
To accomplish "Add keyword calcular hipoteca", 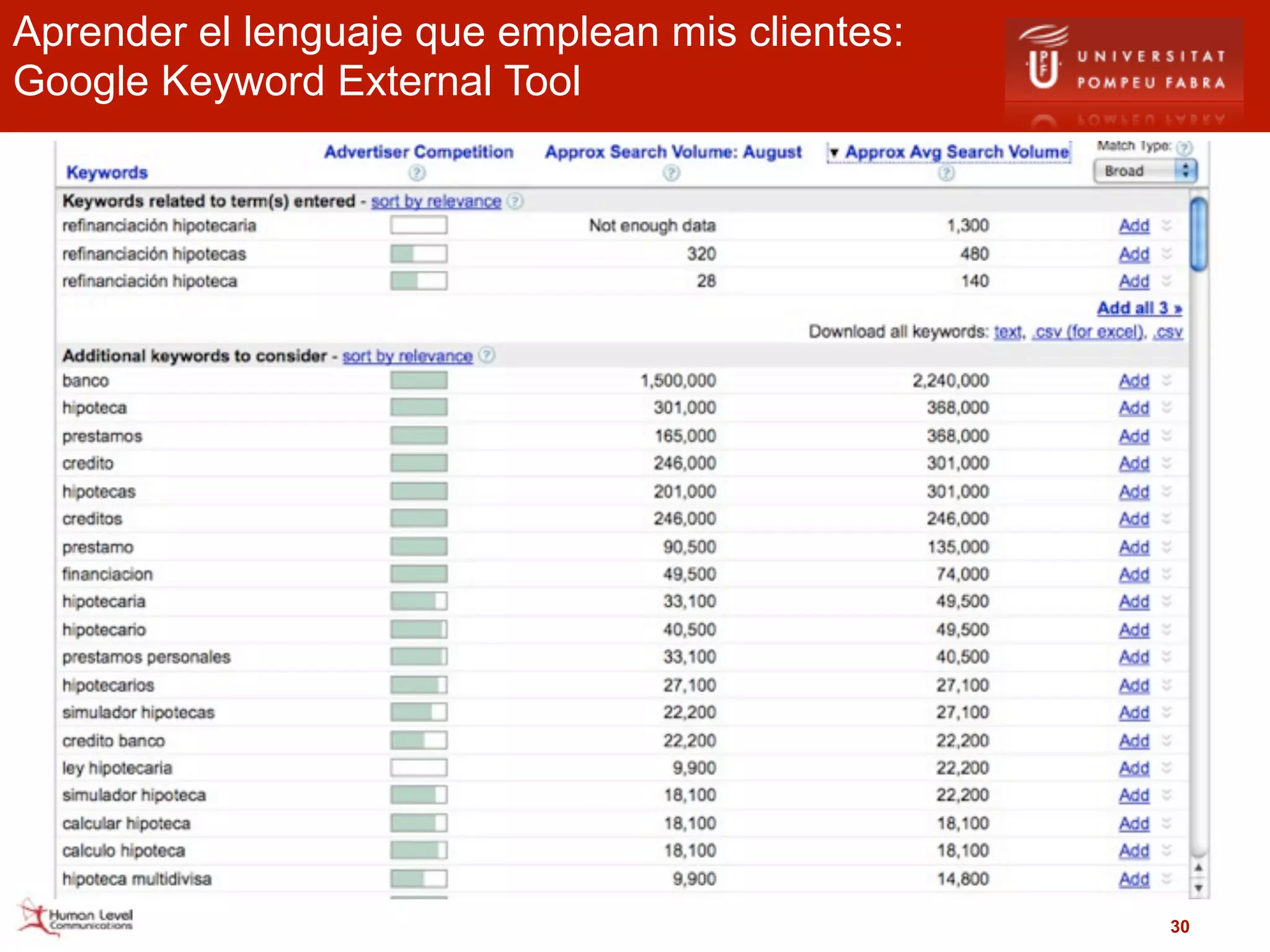I will coord(1134,824).
